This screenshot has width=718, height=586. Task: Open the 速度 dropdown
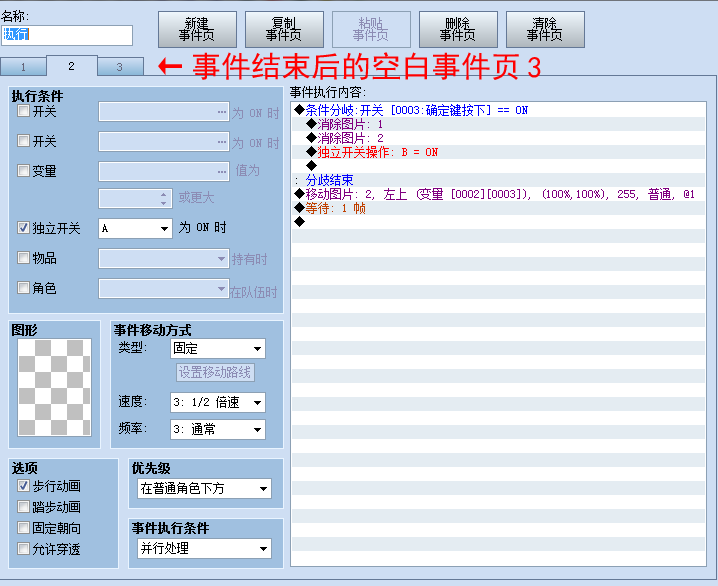(218, 403)
